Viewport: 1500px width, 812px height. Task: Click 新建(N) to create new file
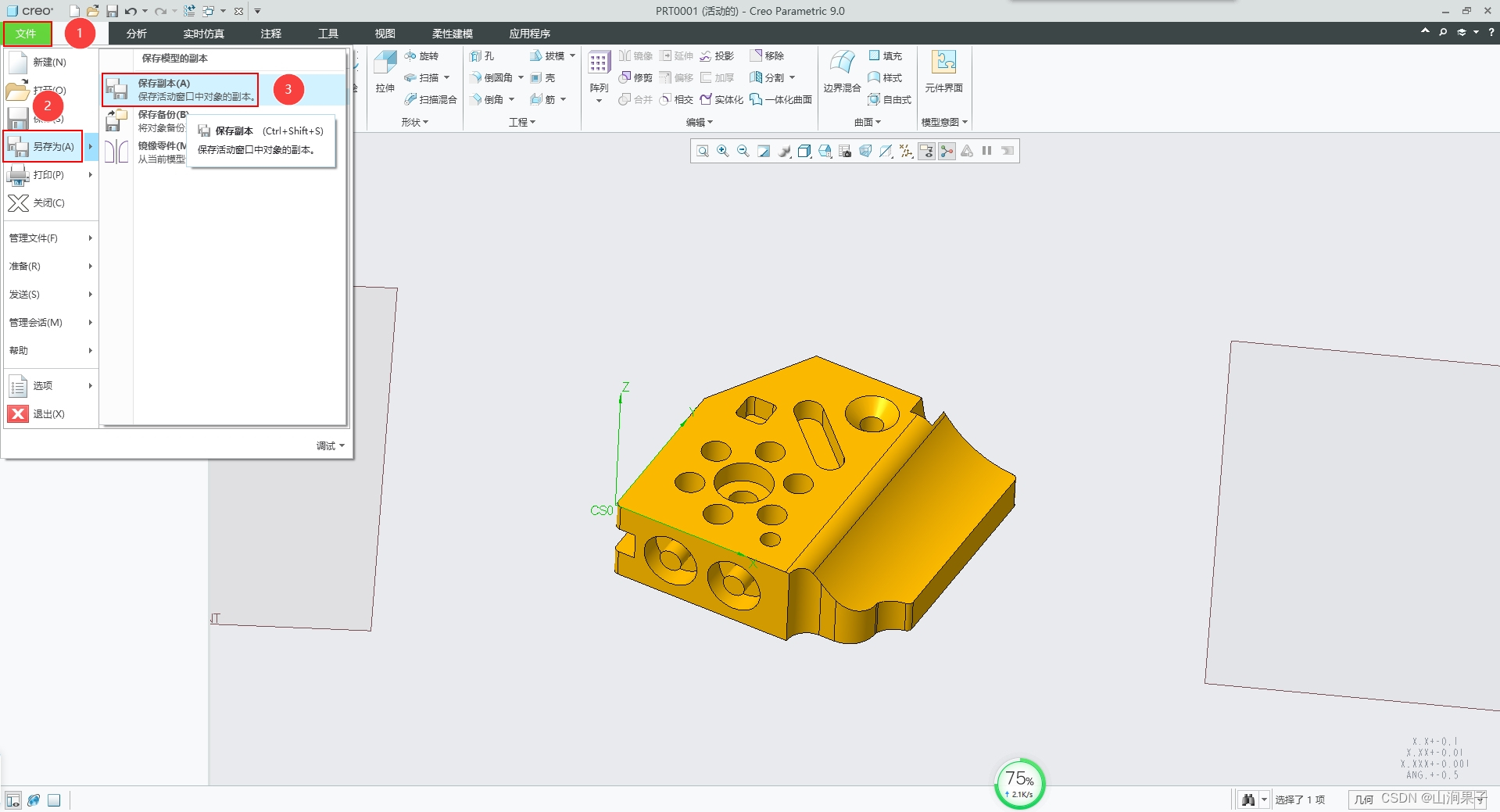point(48,62)
